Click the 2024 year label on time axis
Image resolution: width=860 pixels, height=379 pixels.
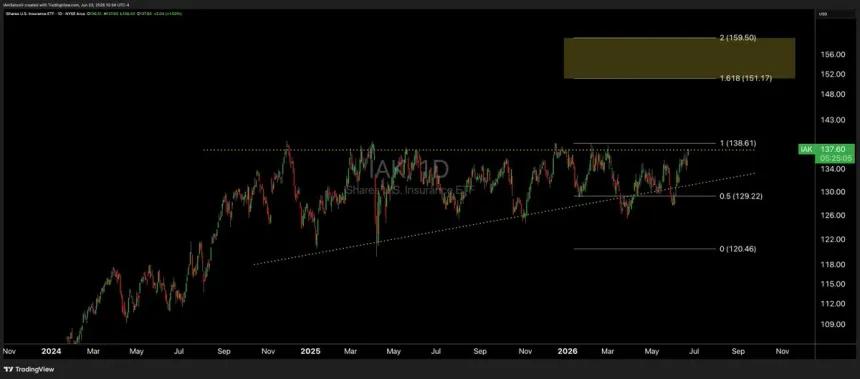point(52,350)
